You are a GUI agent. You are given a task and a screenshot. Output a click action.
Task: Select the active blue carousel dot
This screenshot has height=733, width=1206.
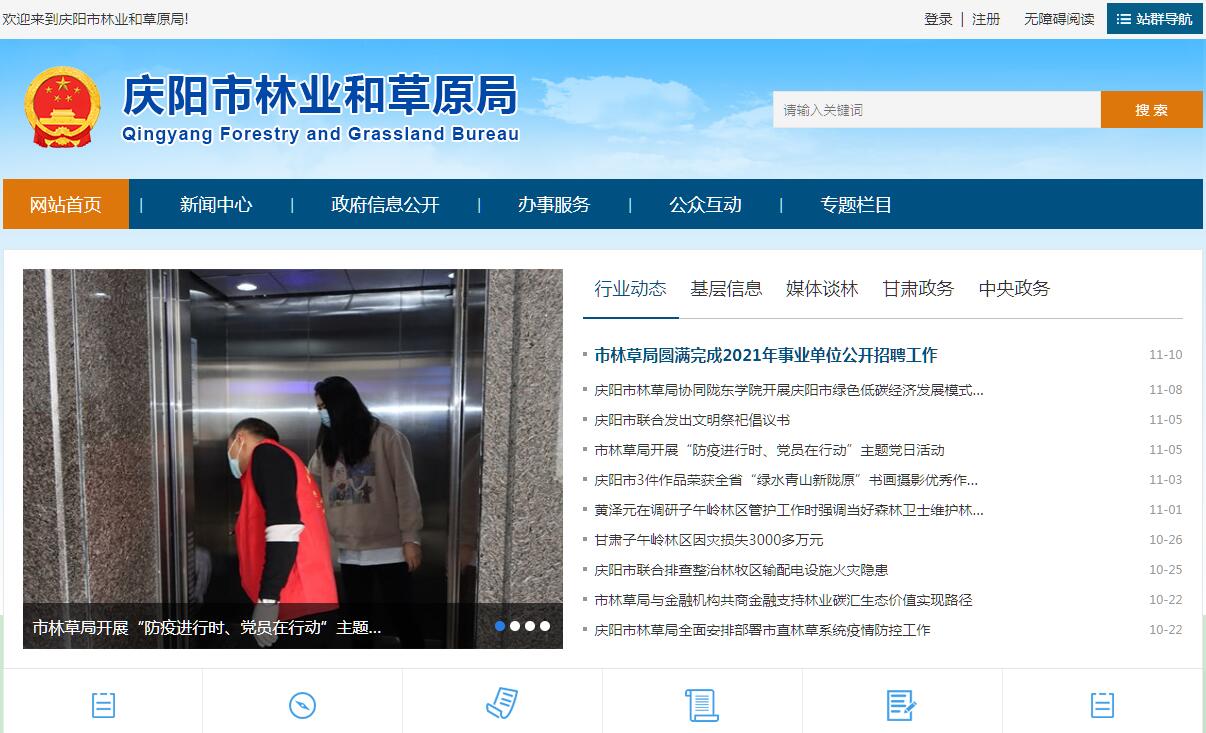(x=500, y=626)
